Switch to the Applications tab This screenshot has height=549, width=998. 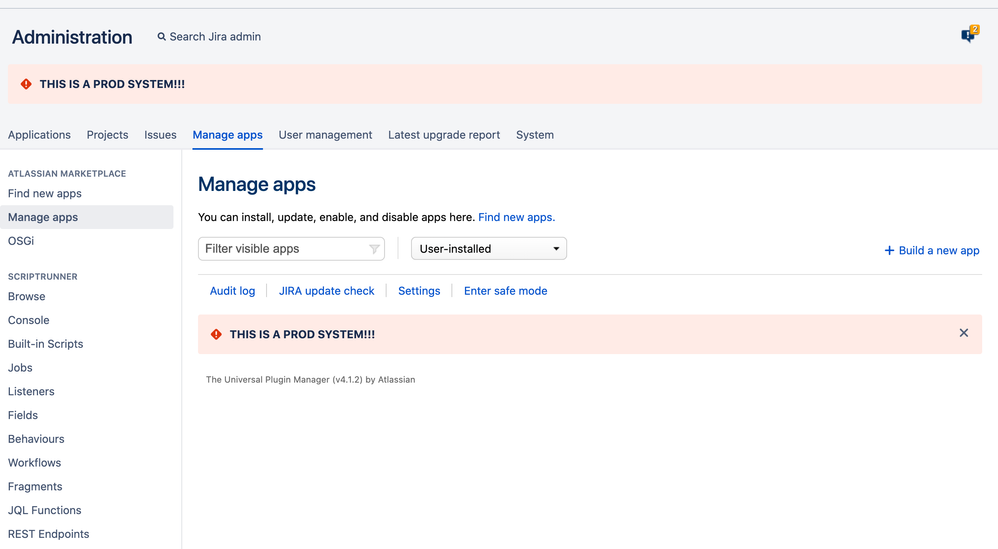(x=39, y=135)
